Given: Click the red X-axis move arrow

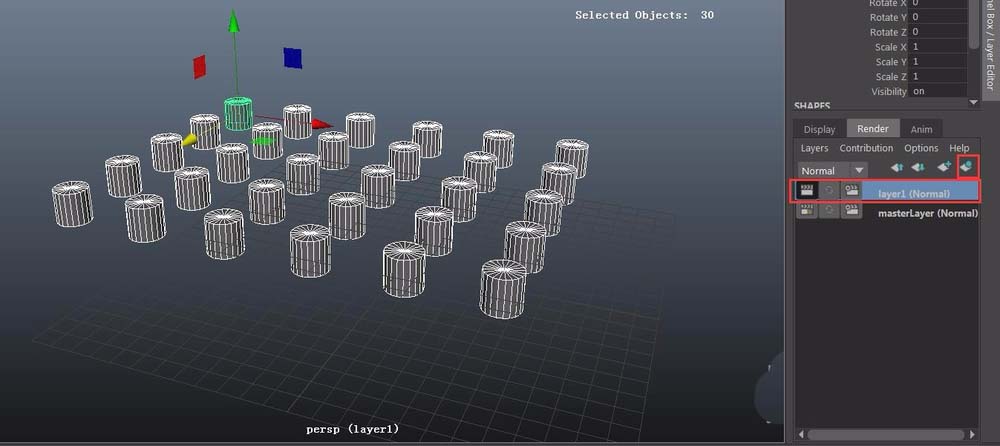Looking at the screenshot, I should tap(322, 124).
